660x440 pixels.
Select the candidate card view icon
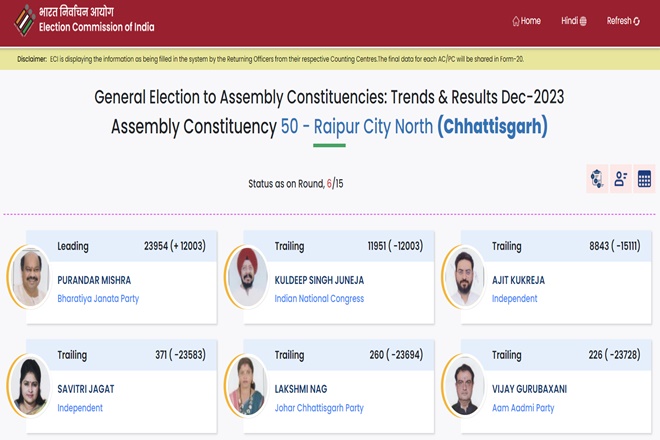click(620, 179)
